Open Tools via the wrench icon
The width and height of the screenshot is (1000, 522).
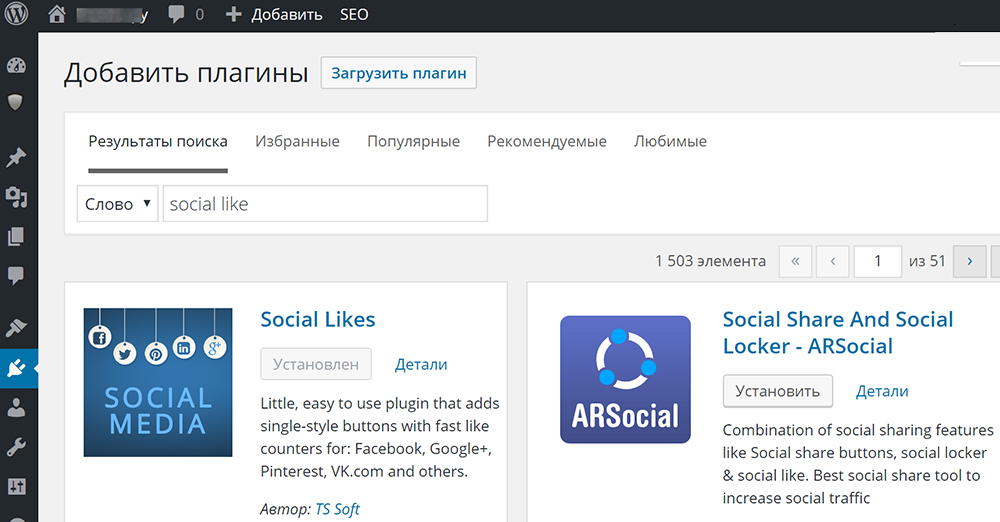(x=17, y=447)
